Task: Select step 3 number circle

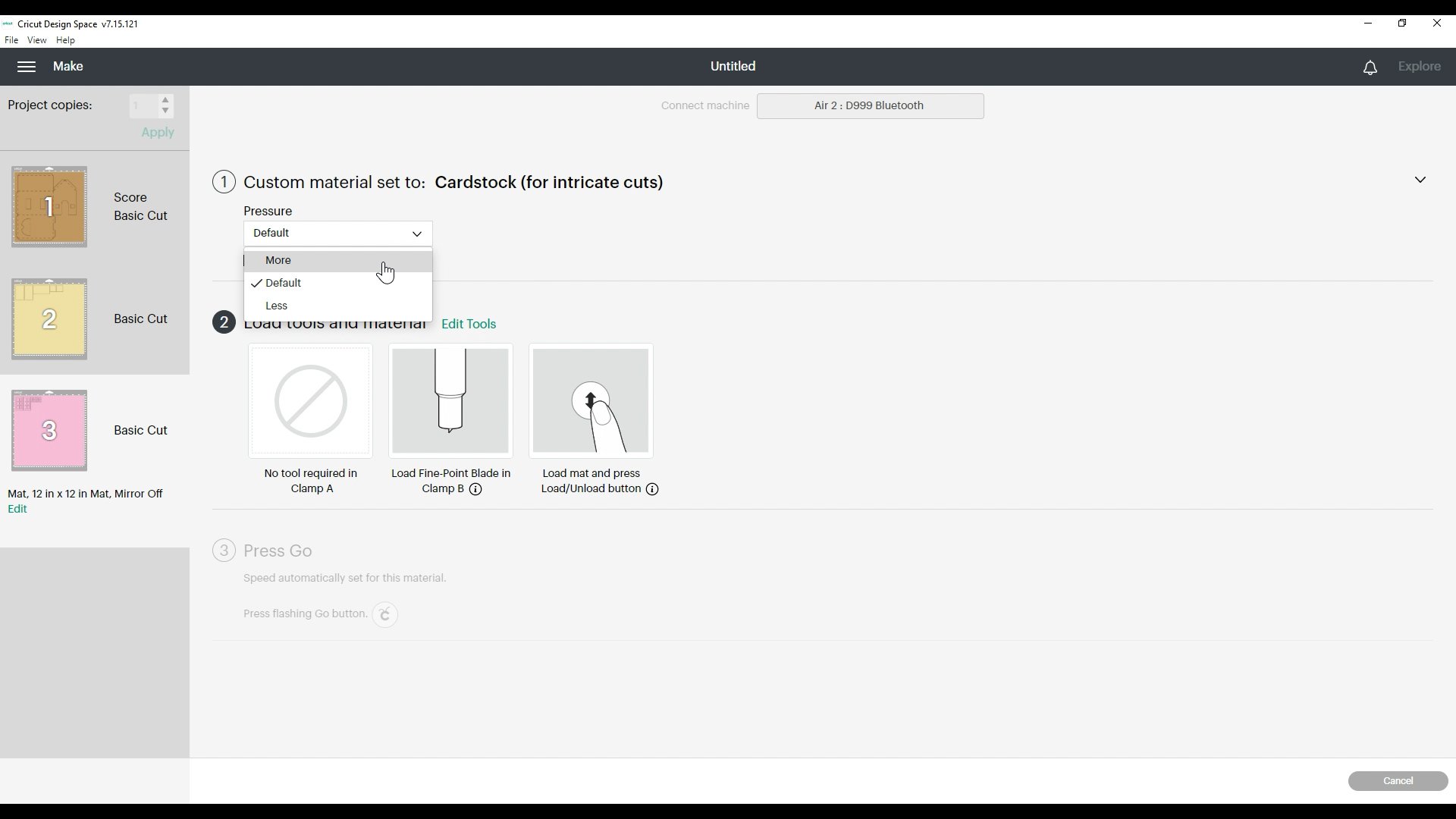Action: point(224,551)
